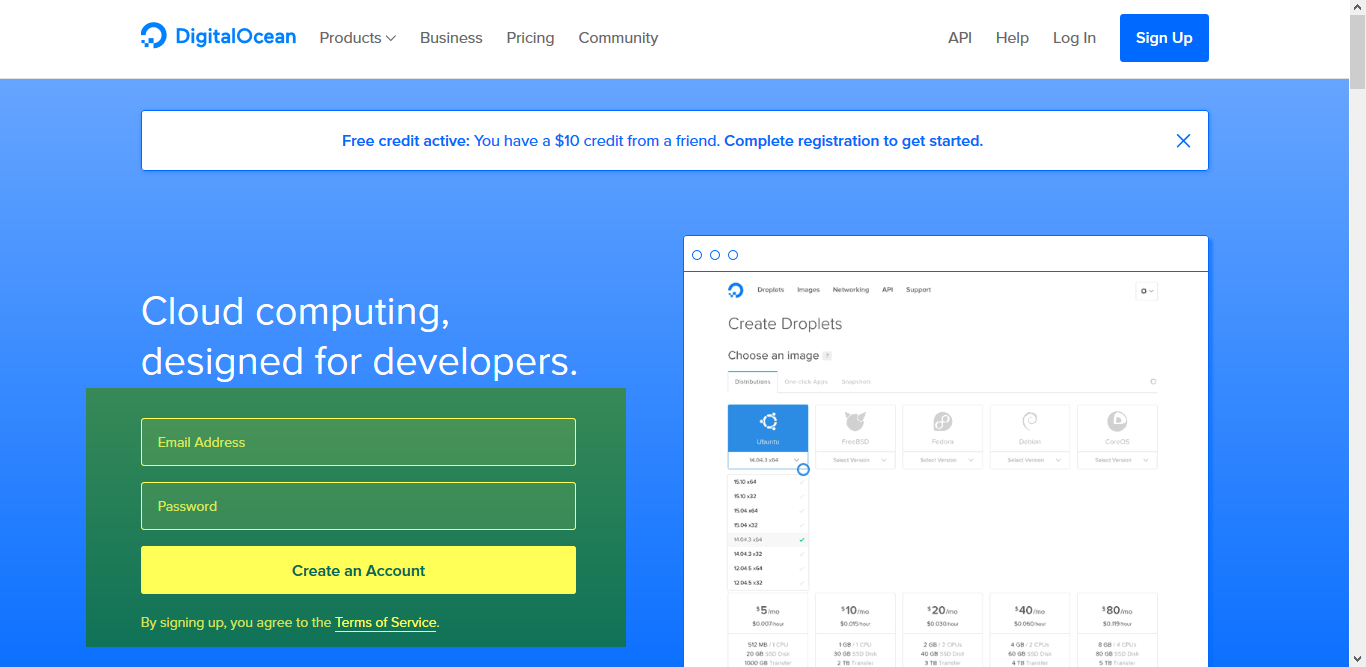Choose 12.04.5 x32 in version list
This screenshot has width=1366, height=667.
tap(768, 582)
